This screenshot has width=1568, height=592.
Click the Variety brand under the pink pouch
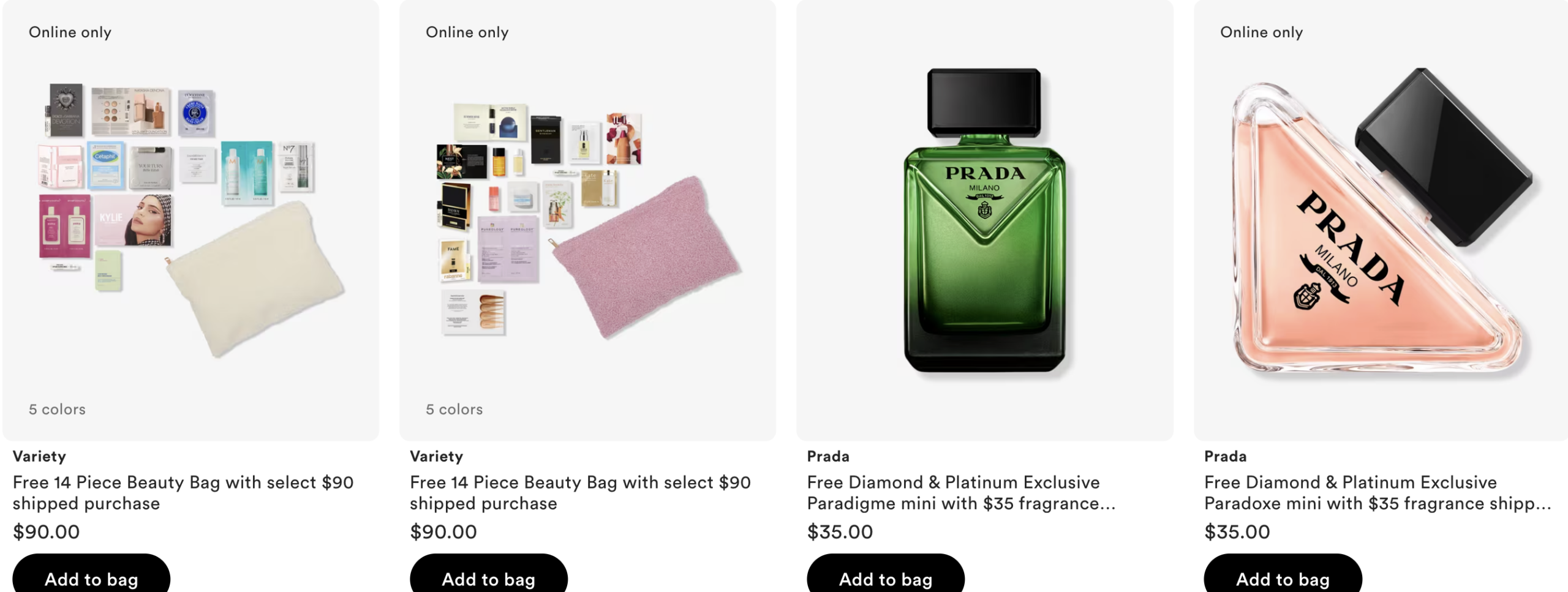coord(436,456)
